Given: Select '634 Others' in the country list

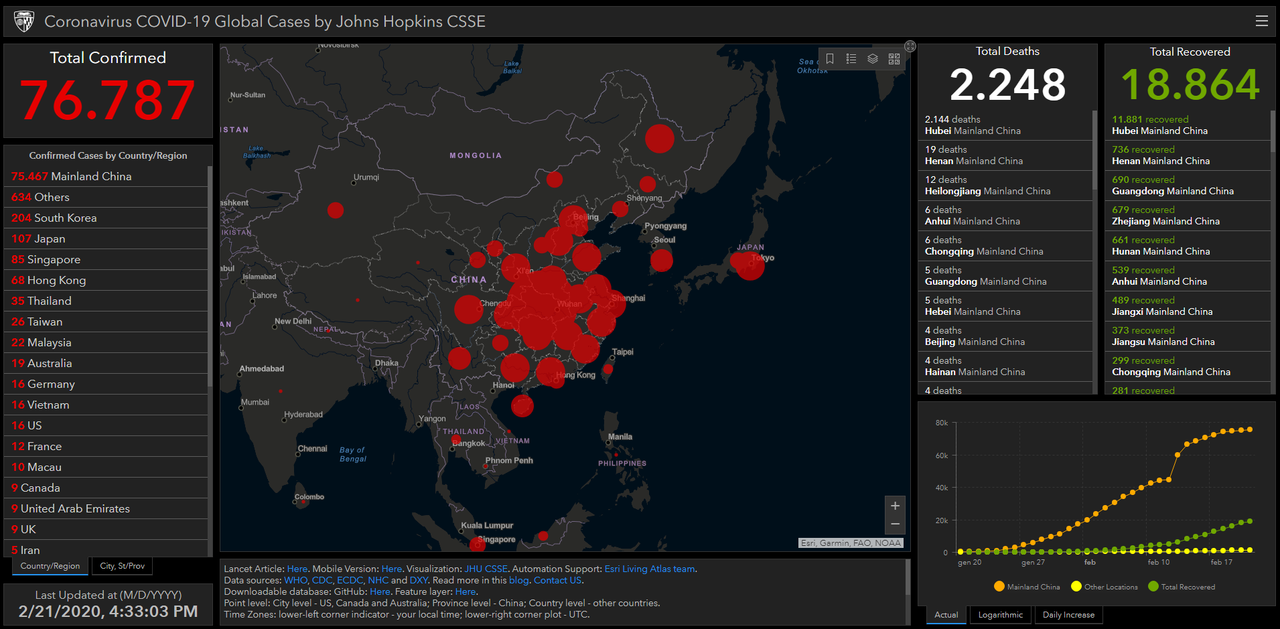Looking at the screenshot, I should pos(108,197).
